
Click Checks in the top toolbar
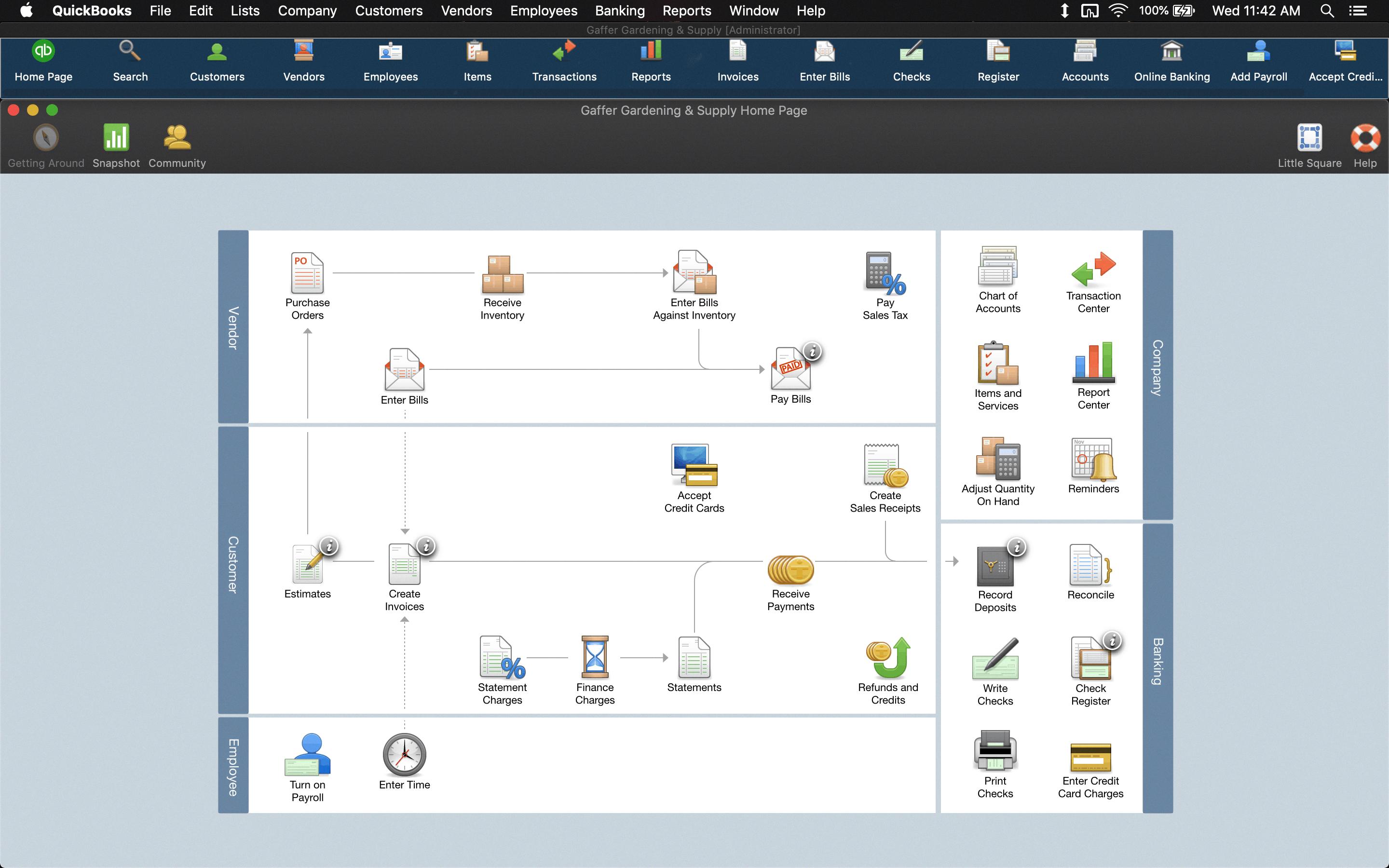coord(912,61)
